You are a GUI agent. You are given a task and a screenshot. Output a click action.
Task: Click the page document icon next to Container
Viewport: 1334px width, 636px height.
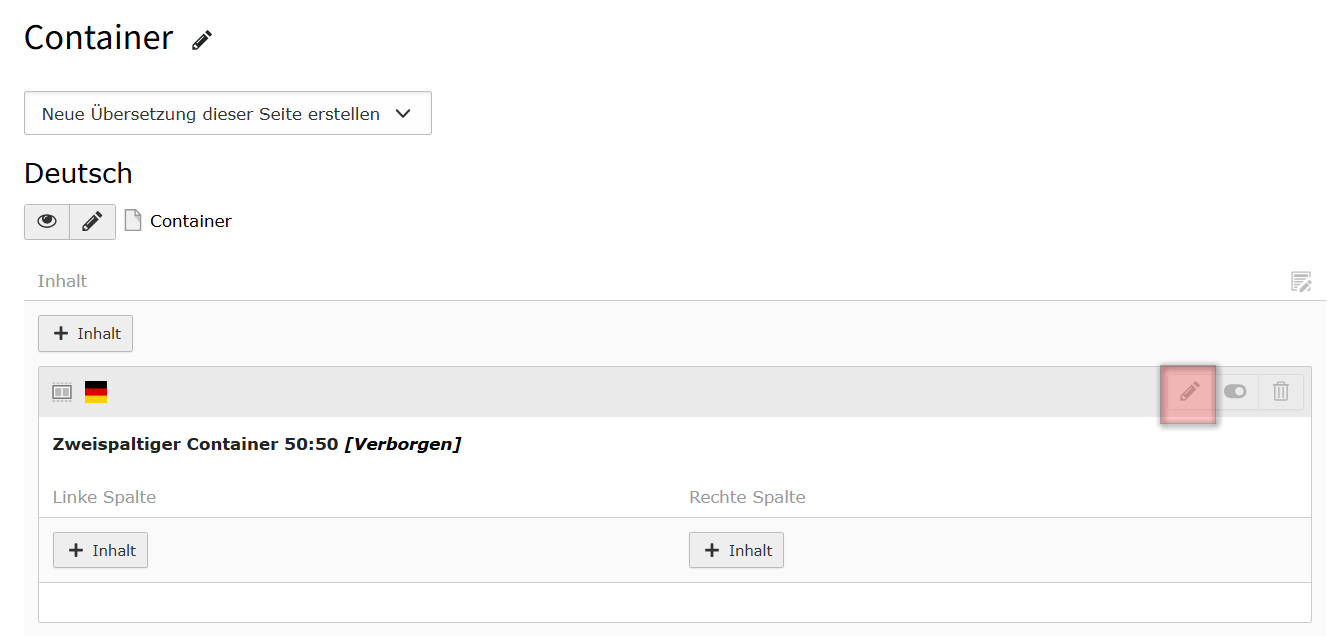(133, 221)
